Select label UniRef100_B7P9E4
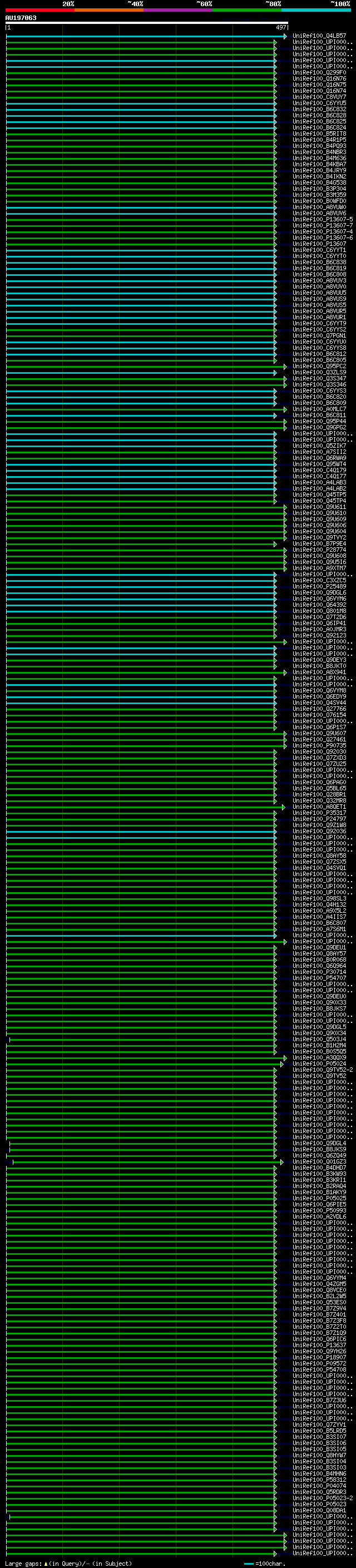Image resolution: width=356 pixels, height=1568 pixels. coord(319,543)
